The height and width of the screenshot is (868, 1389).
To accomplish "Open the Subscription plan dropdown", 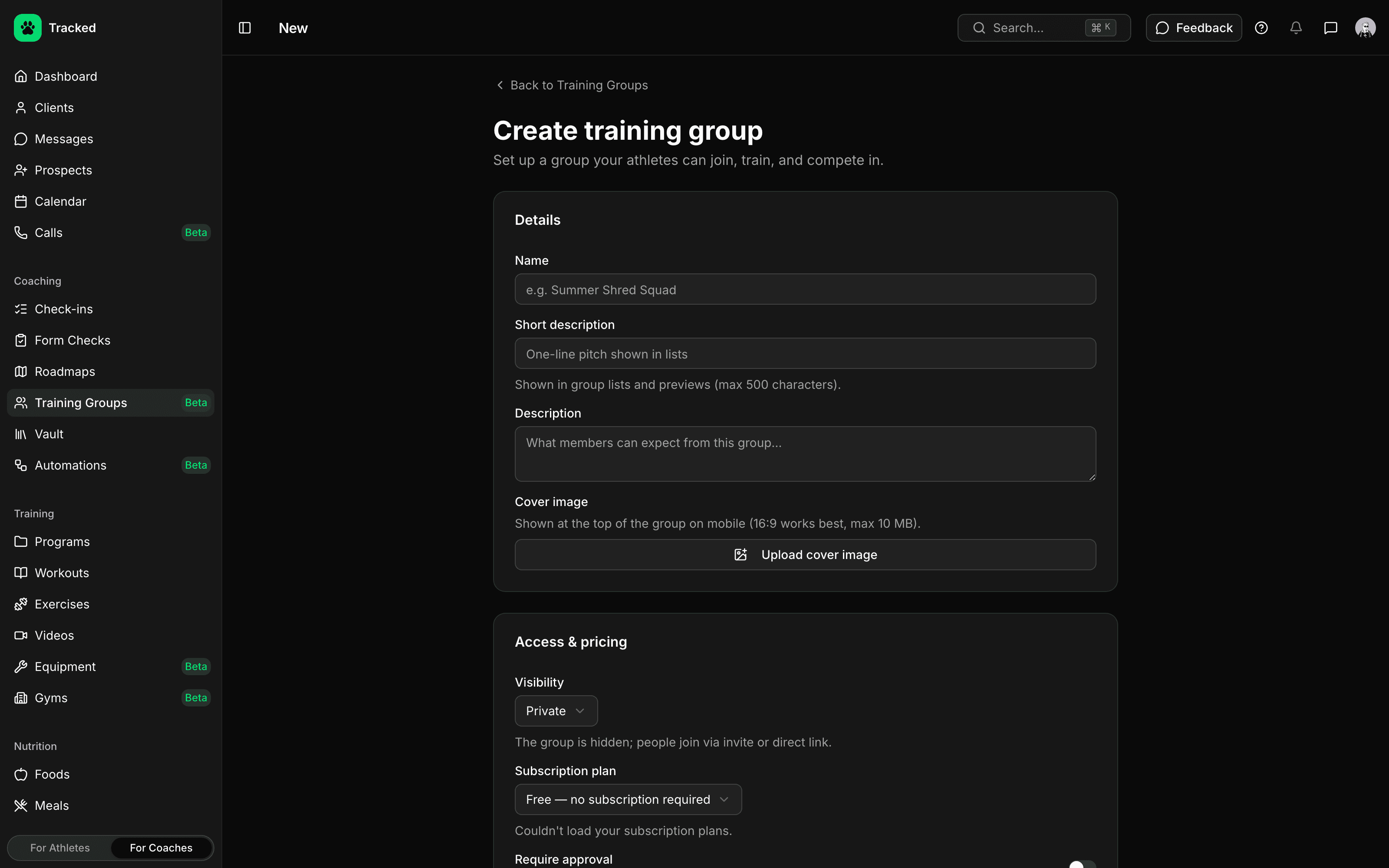I will click(x=628, y=799).
